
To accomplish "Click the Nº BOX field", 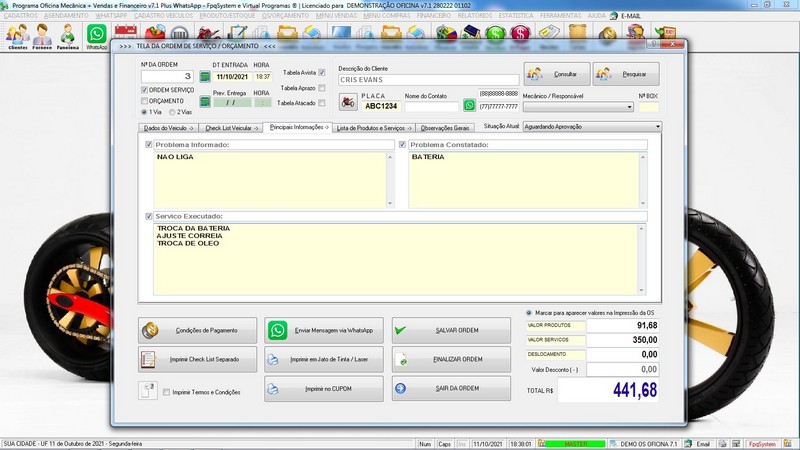I will point(648,107).
